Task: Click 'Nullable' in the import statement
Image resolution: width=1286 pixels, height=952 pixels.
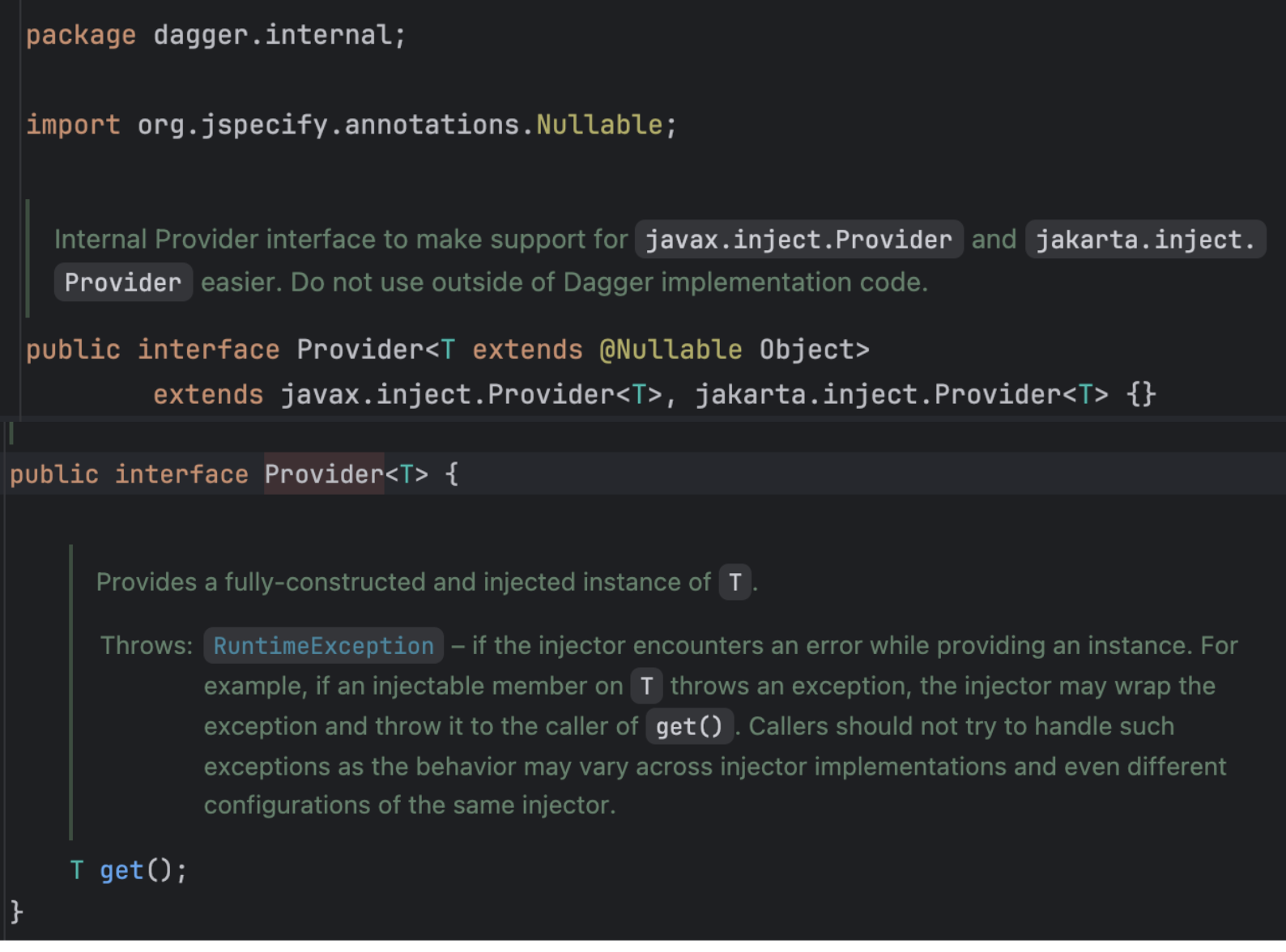Action: [599, 125]
